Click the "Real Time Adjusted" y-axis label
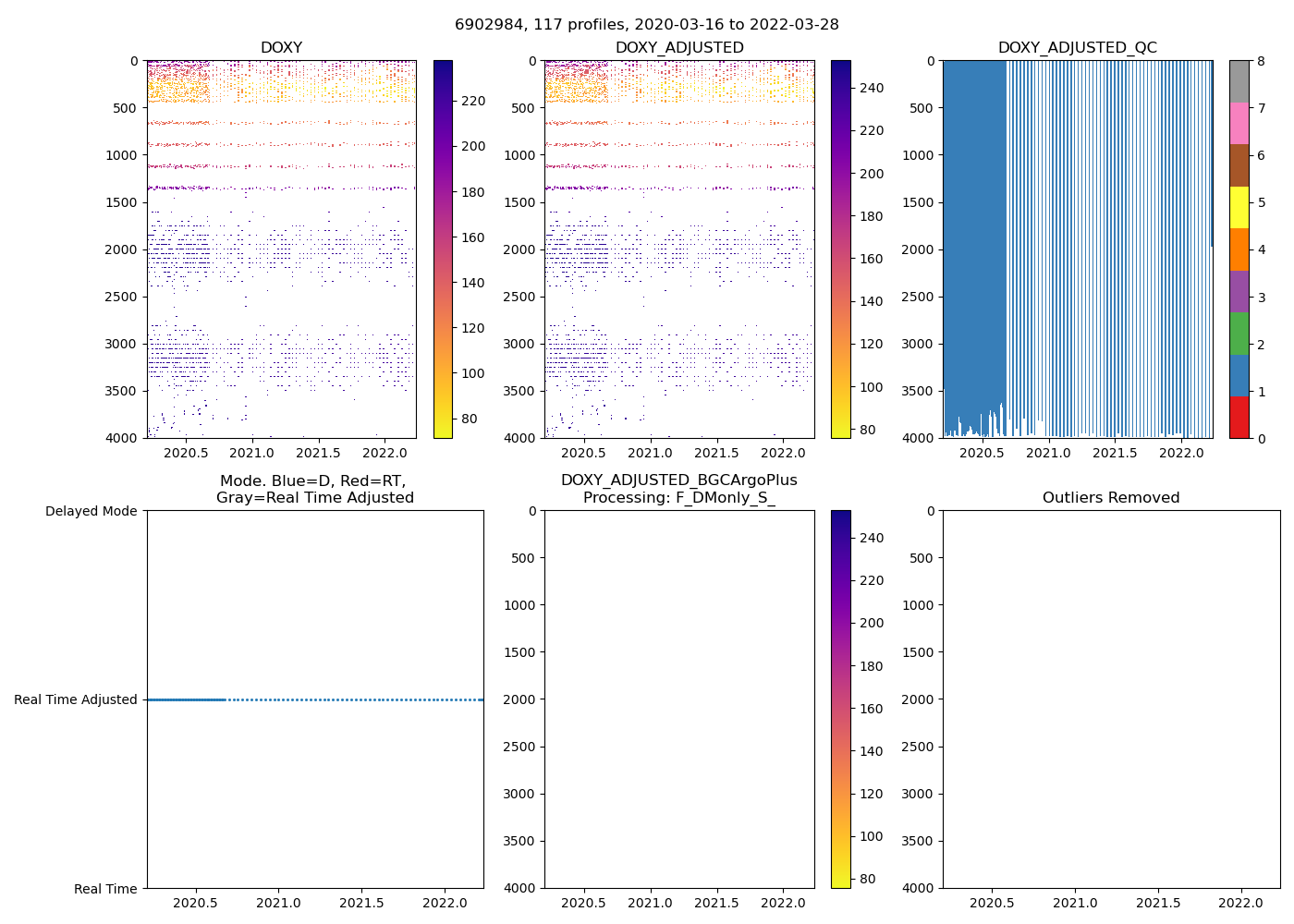 click(x=76, y=699)
